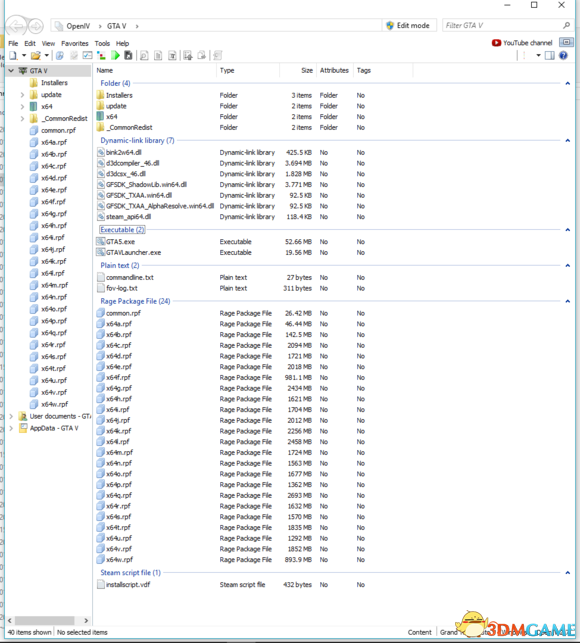Image resolution: width=580 pixels, height=643 pixels.
Task: Click the import file toolbar icon
Action: [187, 55]
